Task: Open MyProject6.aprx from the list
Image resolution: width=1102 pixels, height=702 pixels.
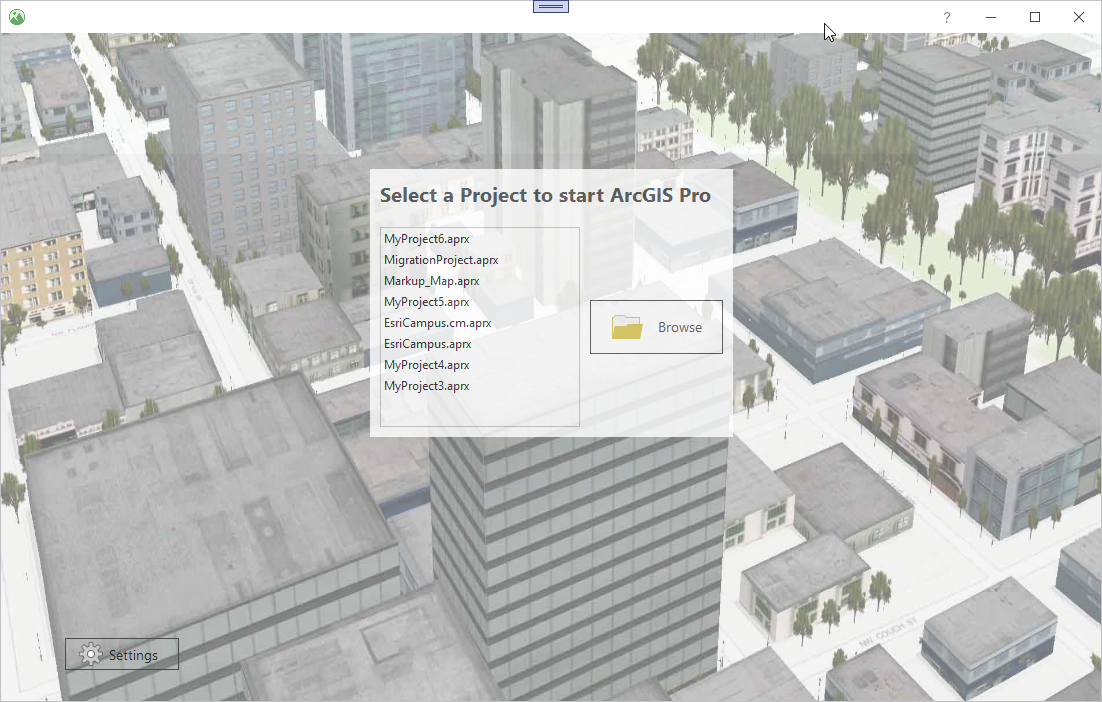Action: [426, 239]
